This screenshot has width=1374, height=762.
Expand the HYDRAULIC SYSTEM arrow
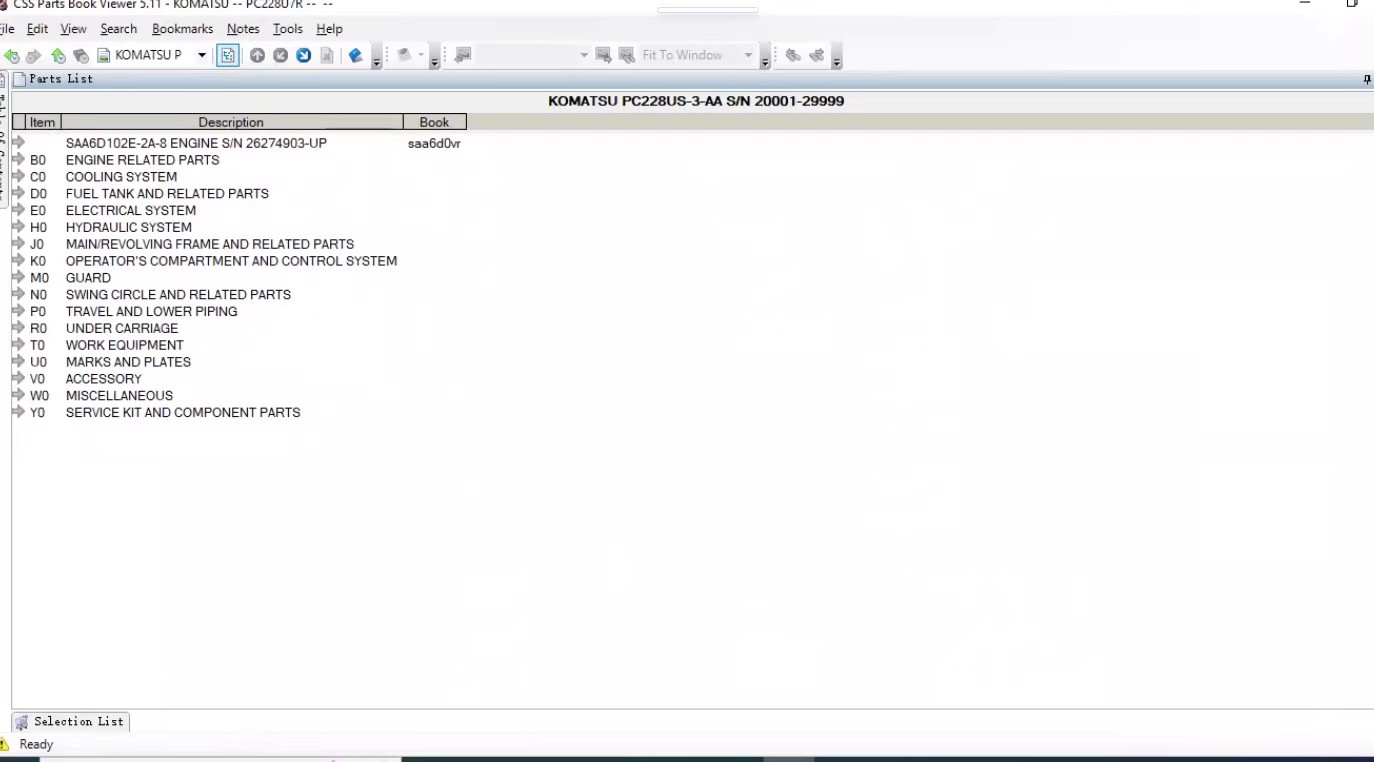pyautogui.click(x=18, y=227)
